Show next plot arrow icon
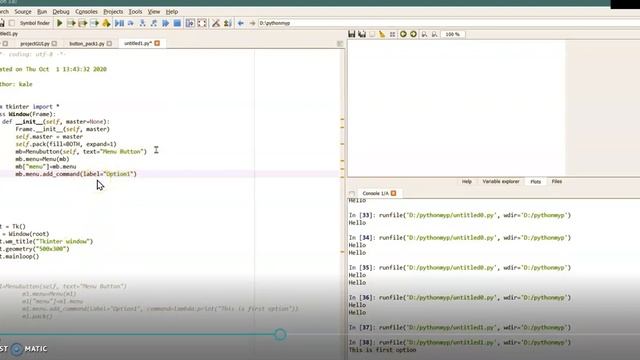640x360 pixels. pos(413,34)
